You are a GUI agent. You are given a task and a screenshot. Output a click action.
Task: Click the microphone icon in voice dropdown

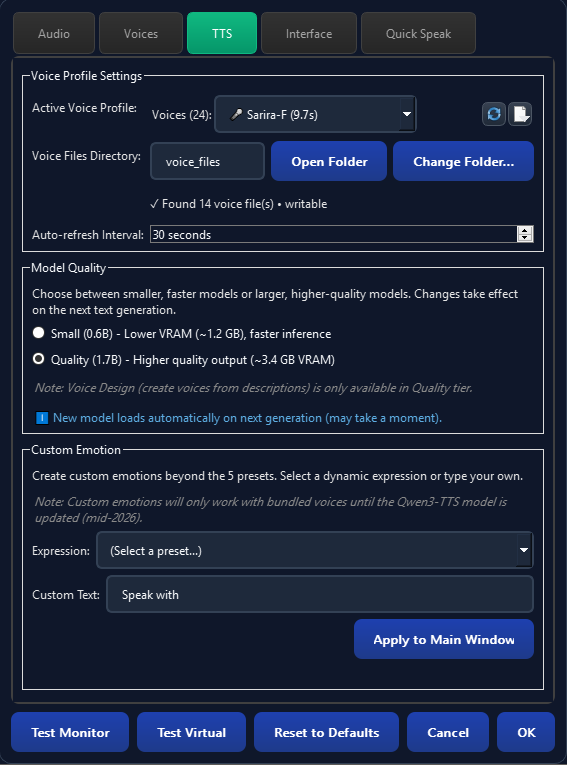pos(236,115)
